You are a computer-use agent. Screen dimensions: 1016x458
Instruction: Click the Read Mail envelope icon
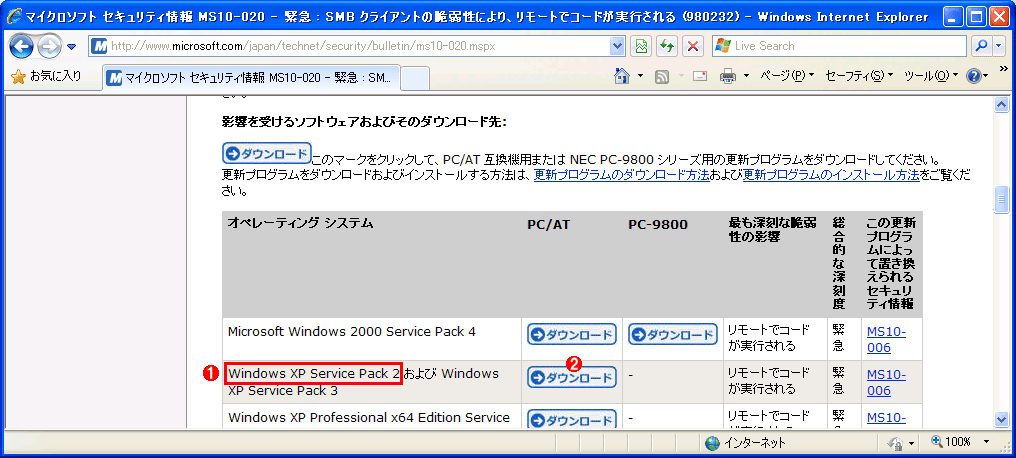click(700, 76)
